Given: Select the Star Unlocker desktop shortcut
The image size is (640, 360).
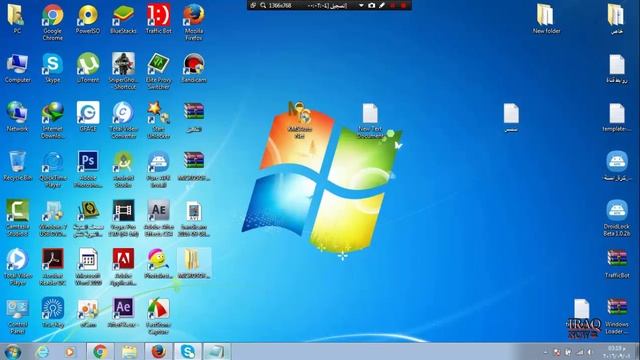Looking at the screenshot, I should click(158, 119).
